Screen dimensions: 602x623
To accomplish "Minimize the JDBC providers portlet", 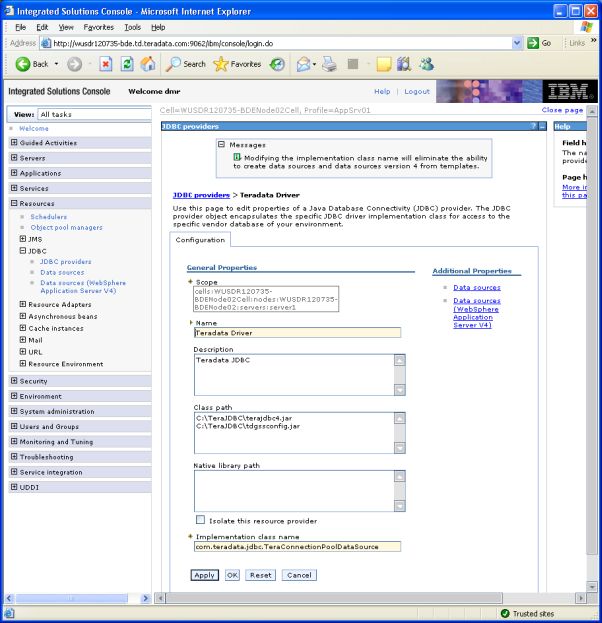I will [x=542, y=126].
